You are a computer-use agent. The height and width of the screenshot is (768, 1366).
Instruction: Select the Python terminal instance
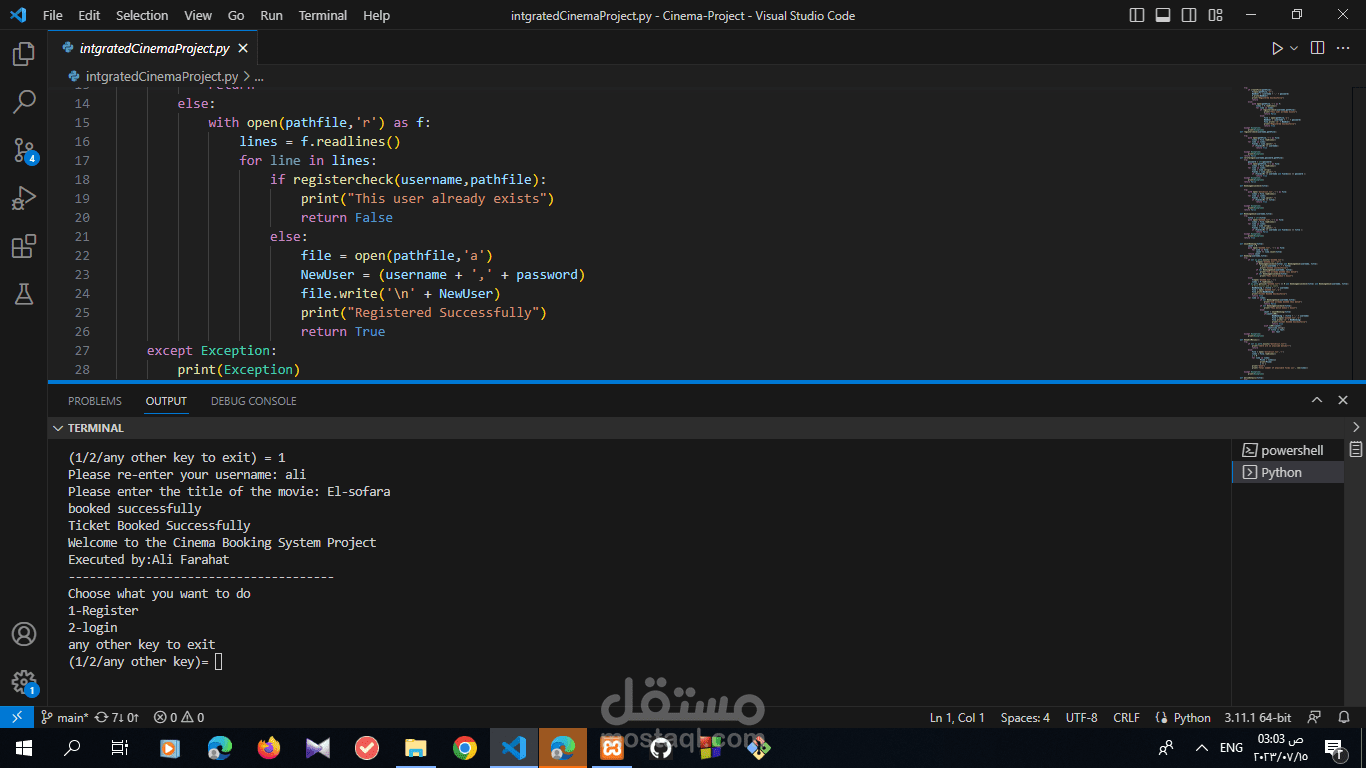point(1288,473)
